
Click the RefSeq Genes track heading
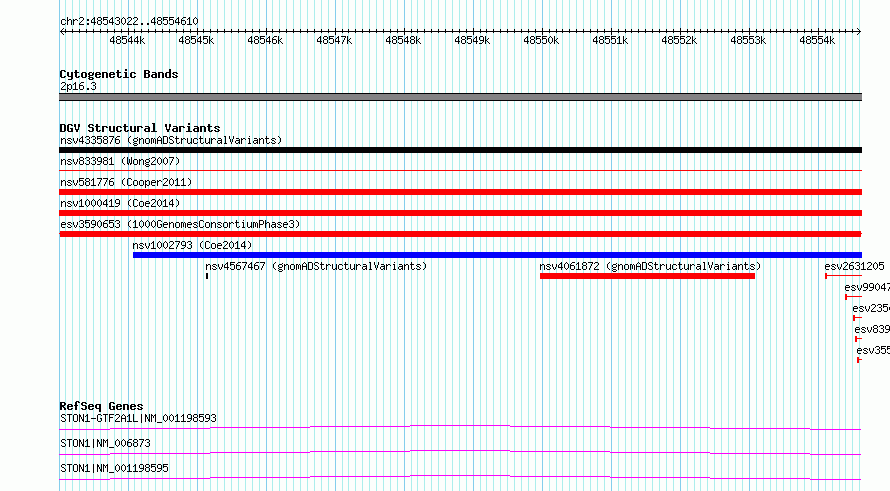(x=102, y=406)
